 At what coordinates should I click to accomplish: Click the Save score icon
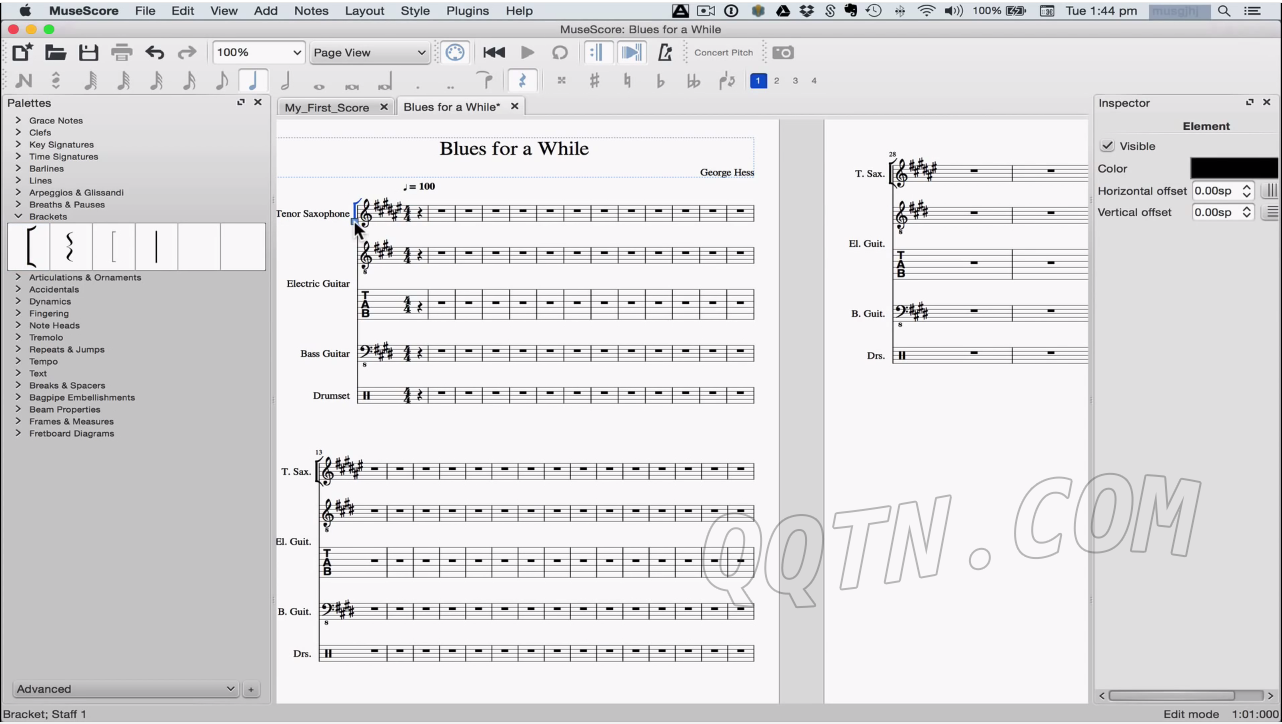pyautogui.click(x=88, y=53)
